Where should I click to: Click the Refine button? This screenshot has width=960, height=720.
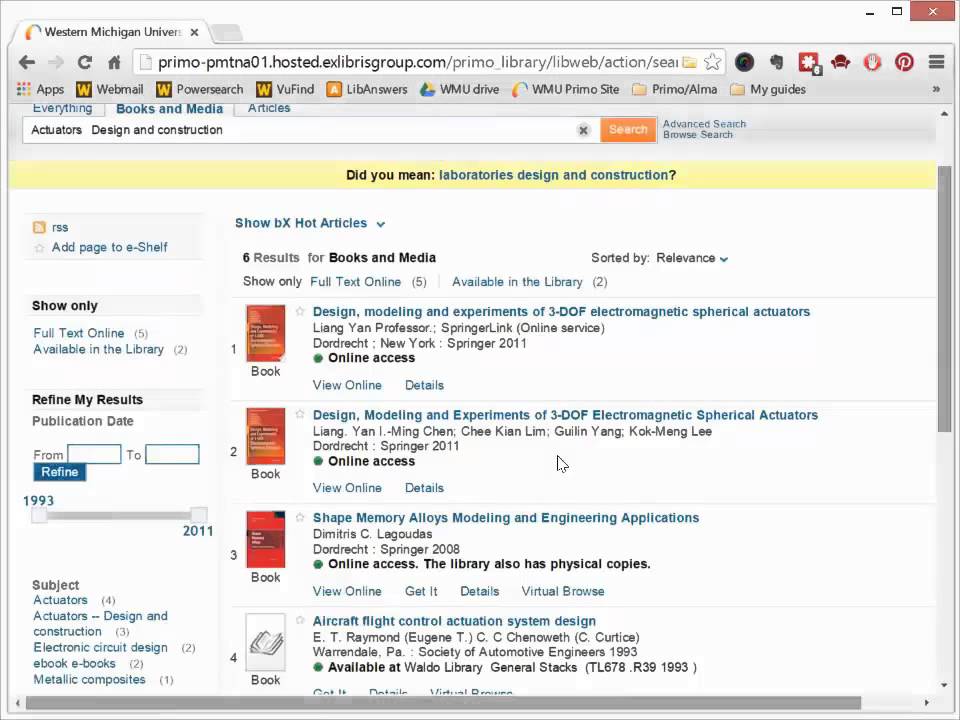59,472
